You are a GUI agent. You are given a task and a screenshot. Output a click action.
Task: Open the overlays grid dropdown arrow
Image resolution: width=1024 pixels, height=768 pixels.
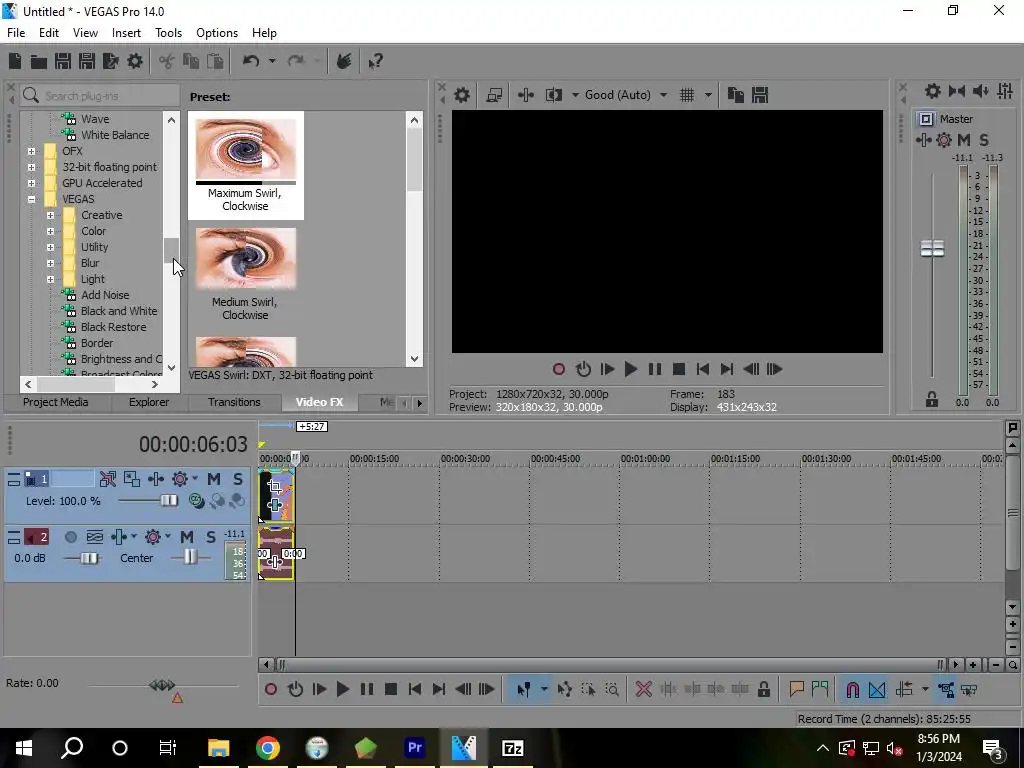708,95
